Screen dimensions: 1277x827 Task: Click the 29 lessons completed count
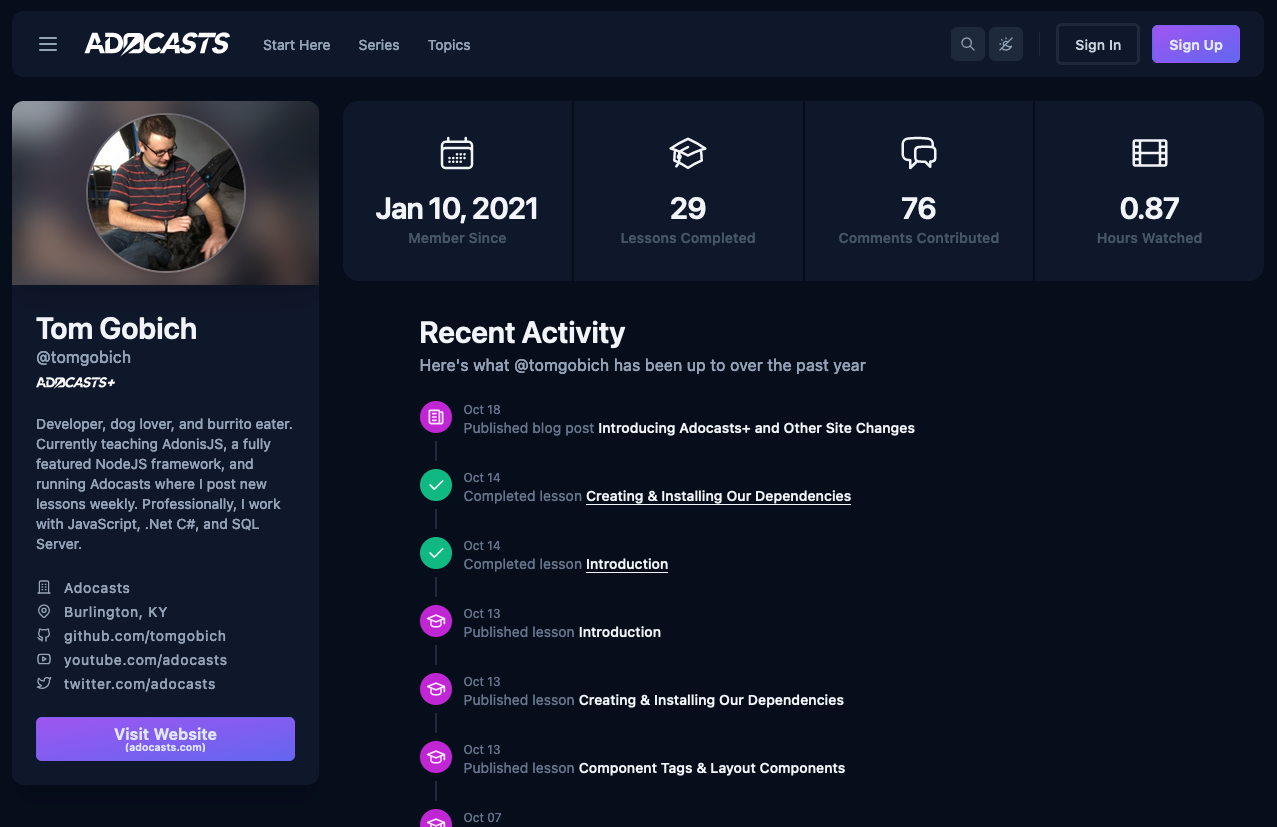[688, 208]
